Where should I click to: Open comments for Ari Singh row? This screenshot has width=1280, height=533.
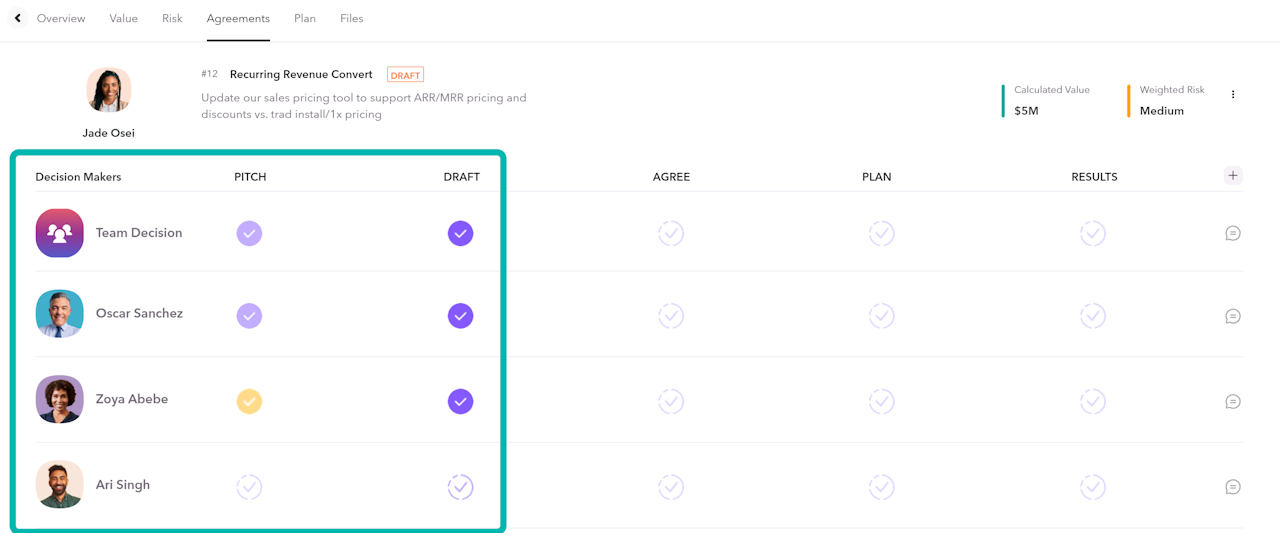tap(1233, 487)
